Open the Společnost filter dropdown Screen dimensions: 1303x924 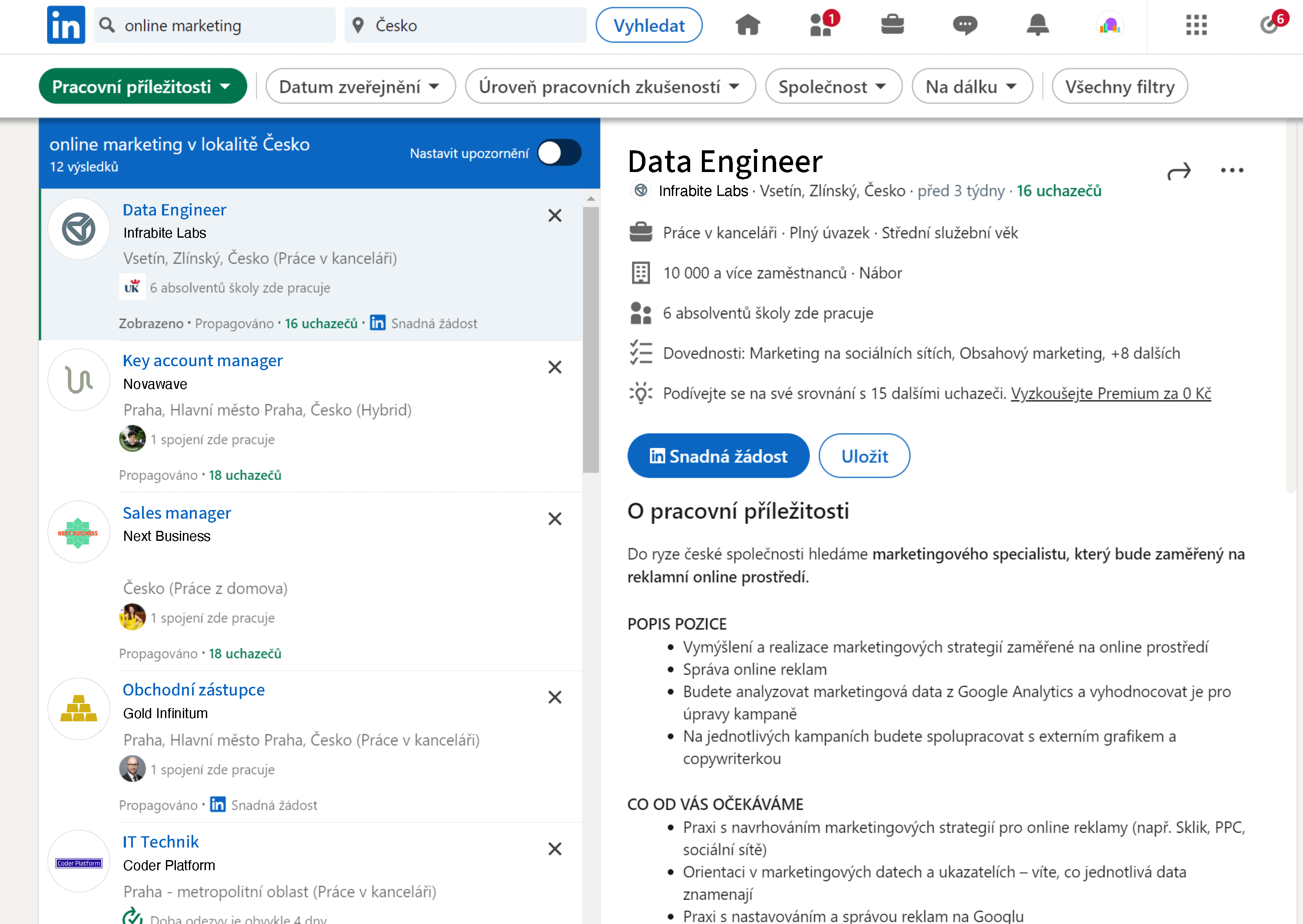point(833,86)
